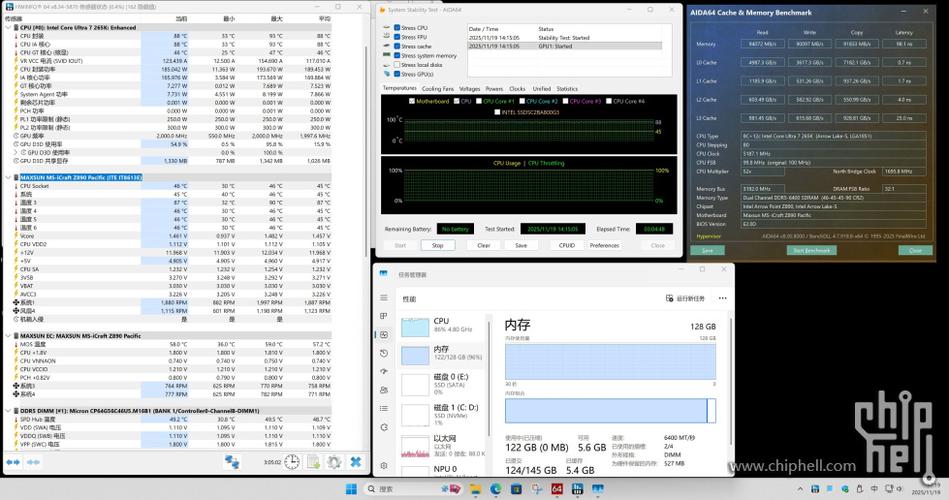Viewport: 949px width, 500px height.
Task: Open Task Manager hamburger navigation menu
Action: tap(384, 298)
